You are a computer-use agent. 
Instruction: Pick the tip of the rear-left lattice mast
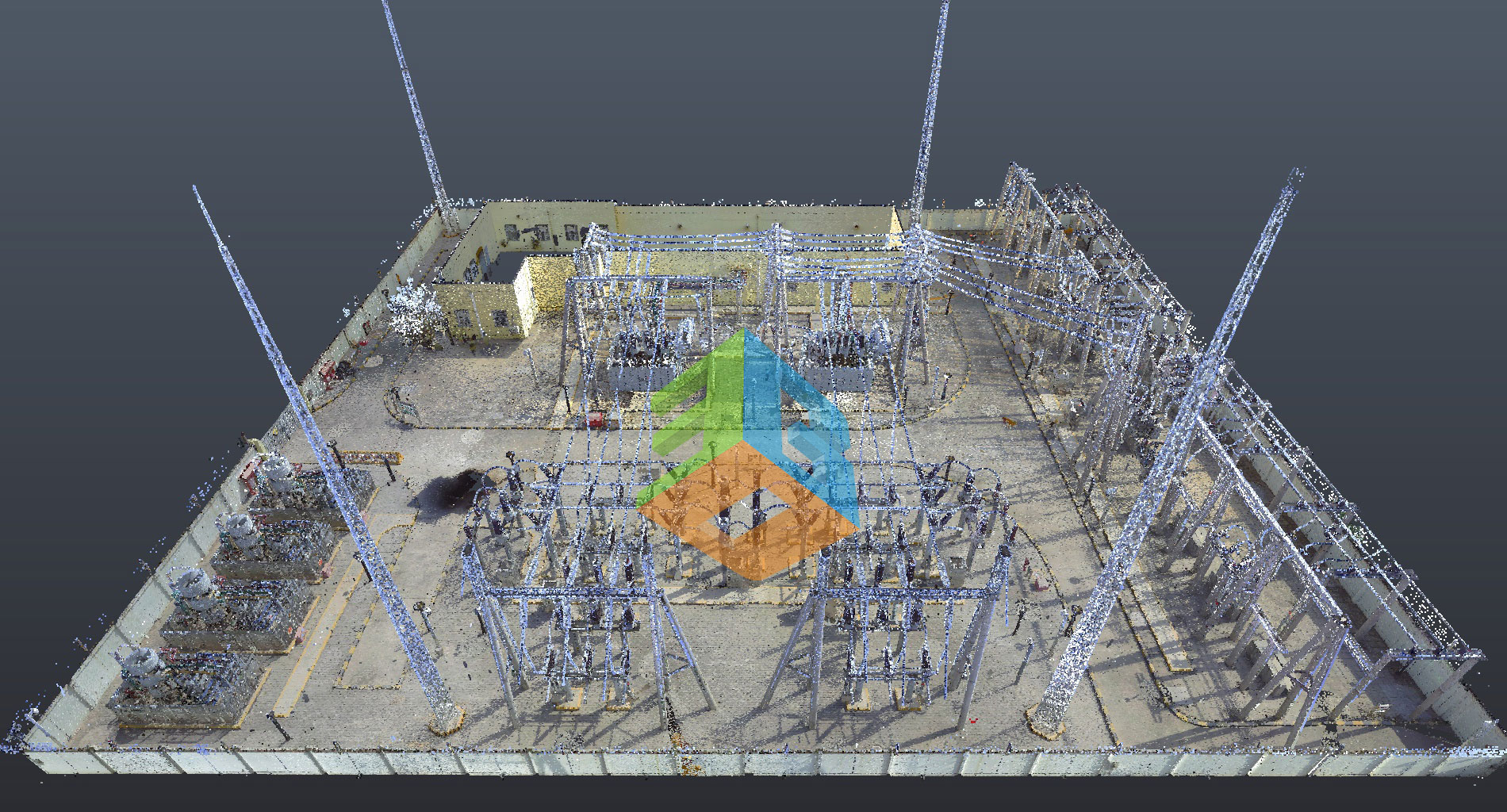pyautogui.click(x=386, y=5)
